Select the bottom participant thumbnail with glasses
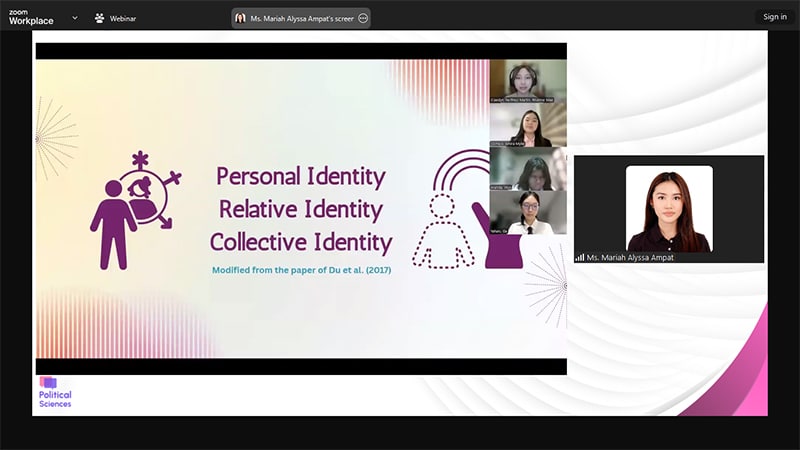 pyautogui.click(x=528, y=212)
